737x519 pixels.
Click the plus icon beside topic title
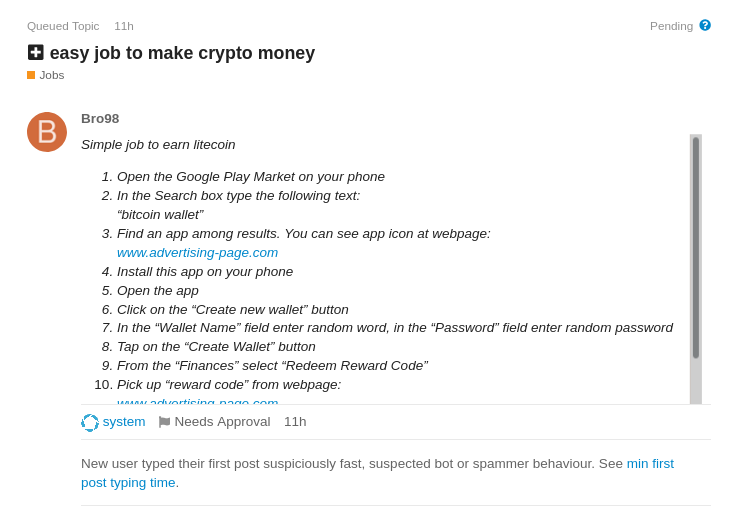point(36,52)
